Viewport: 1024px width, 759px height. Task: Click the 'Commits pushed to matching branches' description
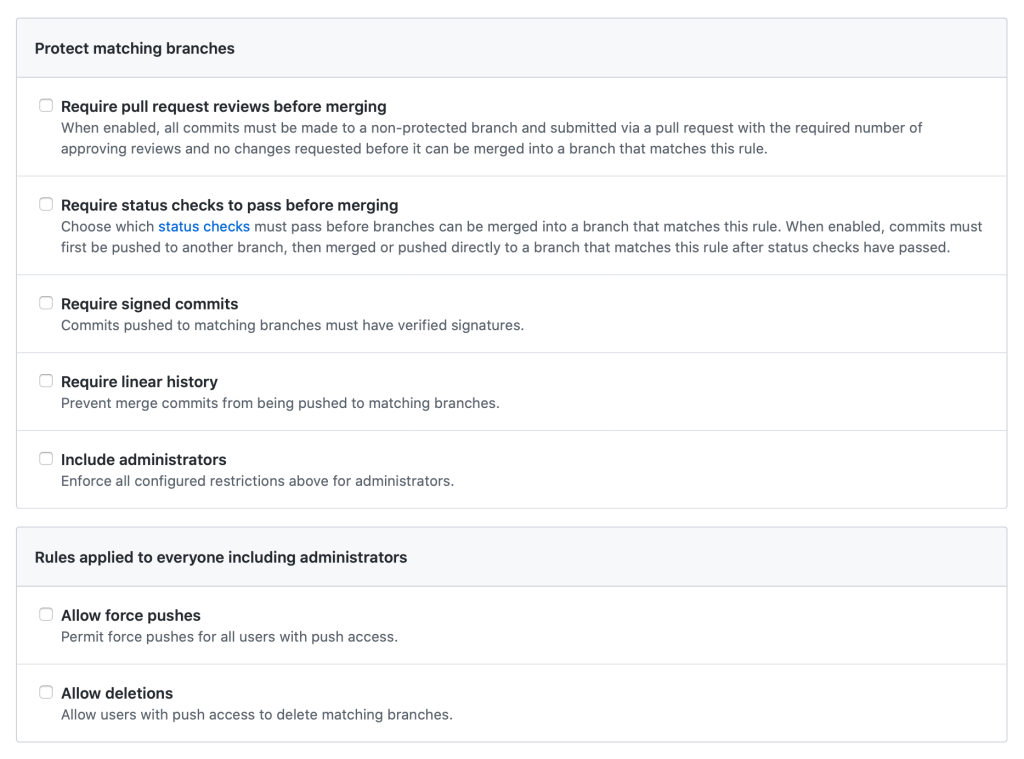click(x=292, y=326)
